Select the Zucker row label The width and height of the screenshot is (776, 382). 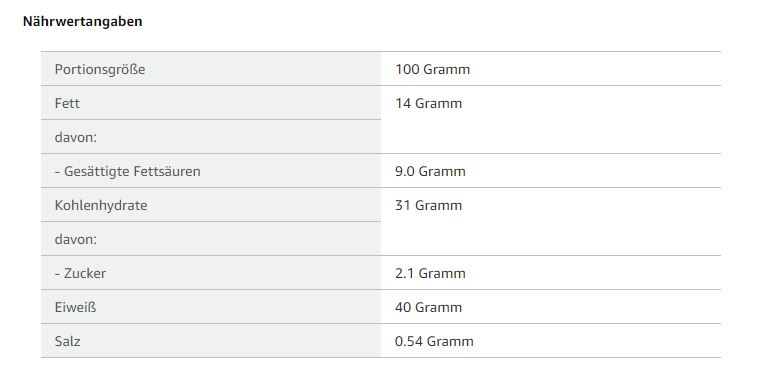(x=80, y=273)
